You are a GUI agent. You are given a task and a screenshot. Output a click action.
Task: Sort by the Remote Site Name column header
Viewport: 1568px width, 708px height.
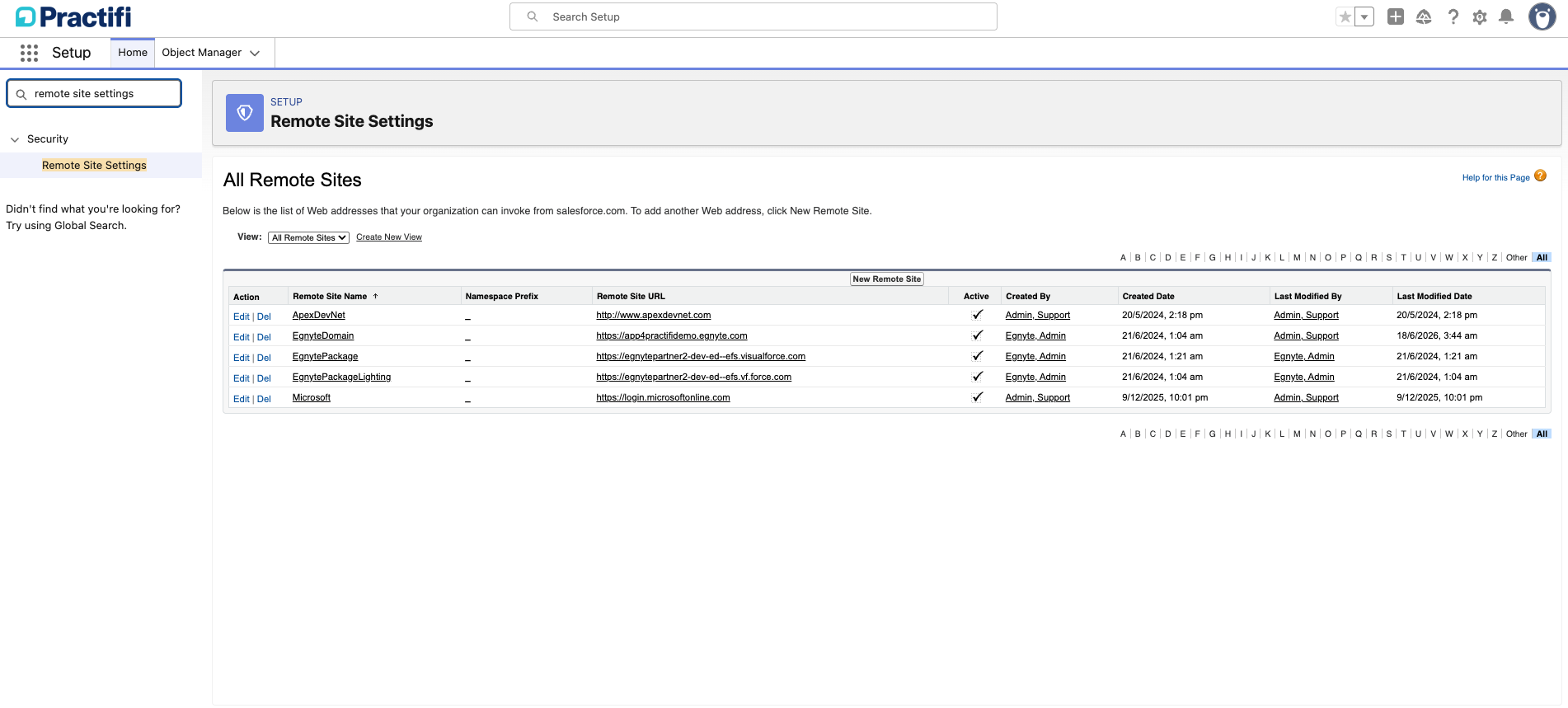tap(330, 296)
